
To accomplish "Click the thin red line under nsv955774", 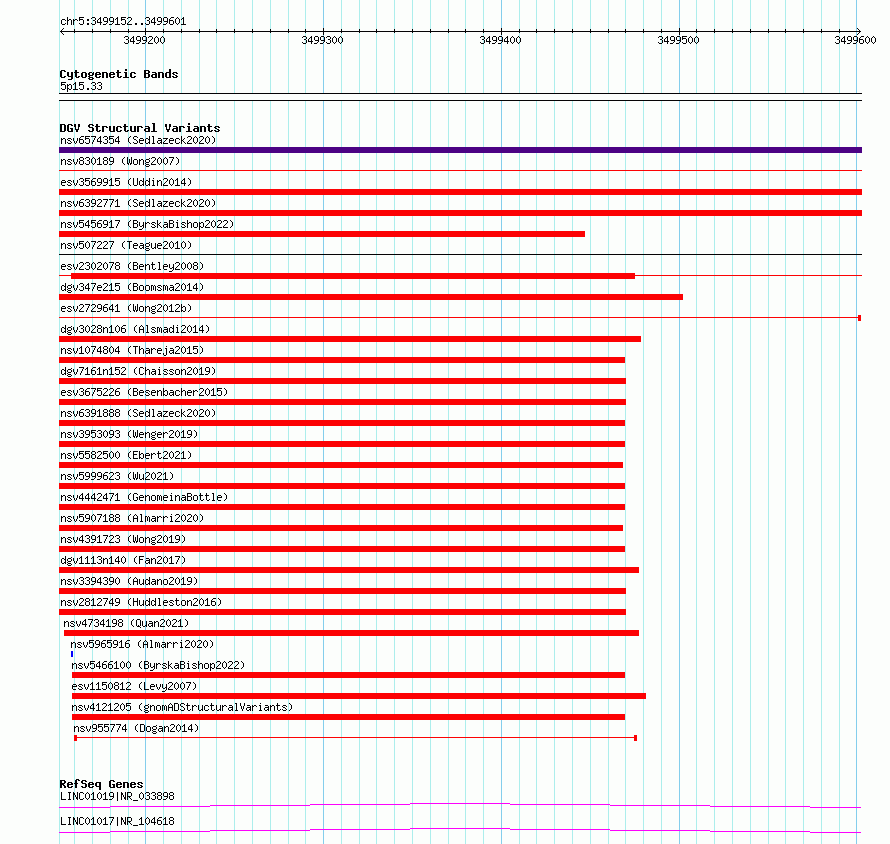I will point(355,738).
